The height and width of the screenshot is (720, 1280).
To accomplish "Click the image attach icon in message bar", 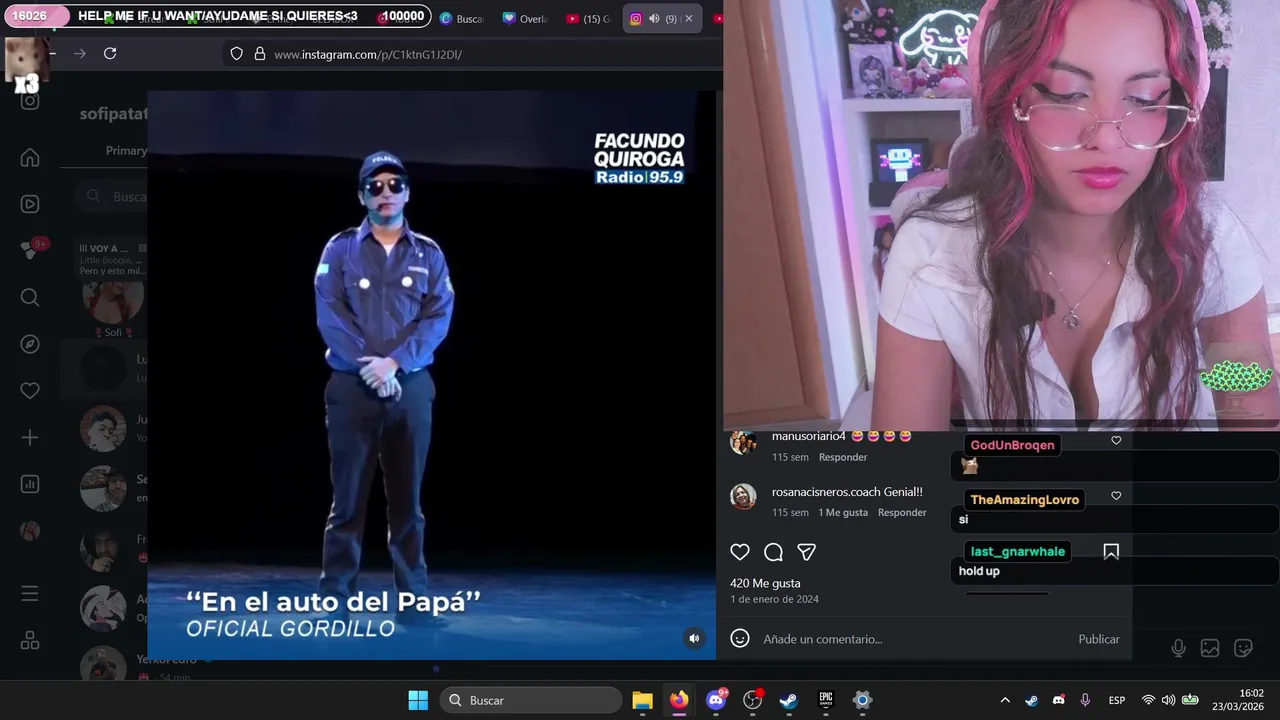I will tap(1210, 648).
